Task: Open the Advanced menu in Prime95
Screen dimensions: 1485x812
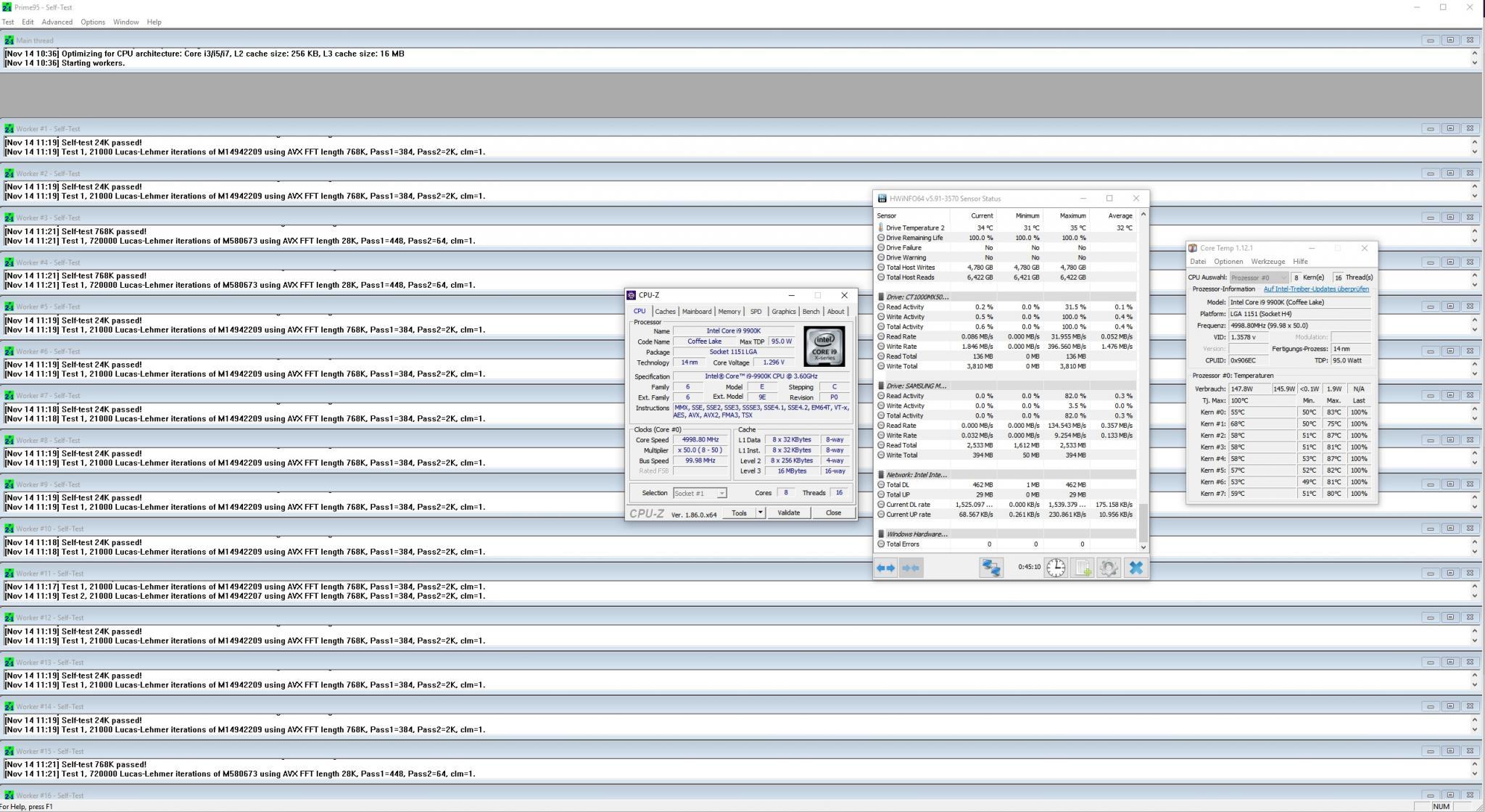Action: click(57, 22)
